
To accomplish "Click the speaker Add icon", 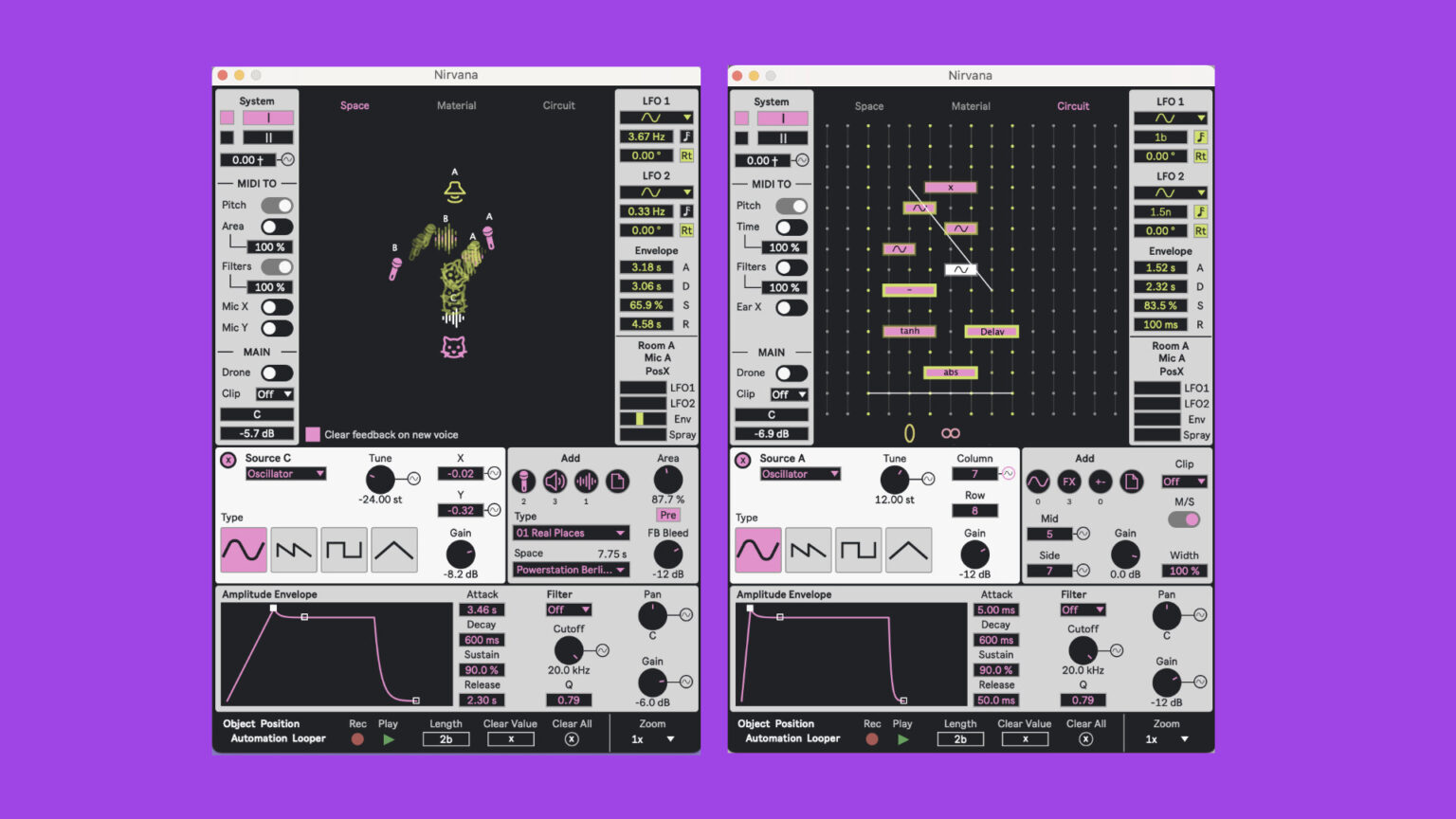I will pyautogui.click(x=555, y=482).
